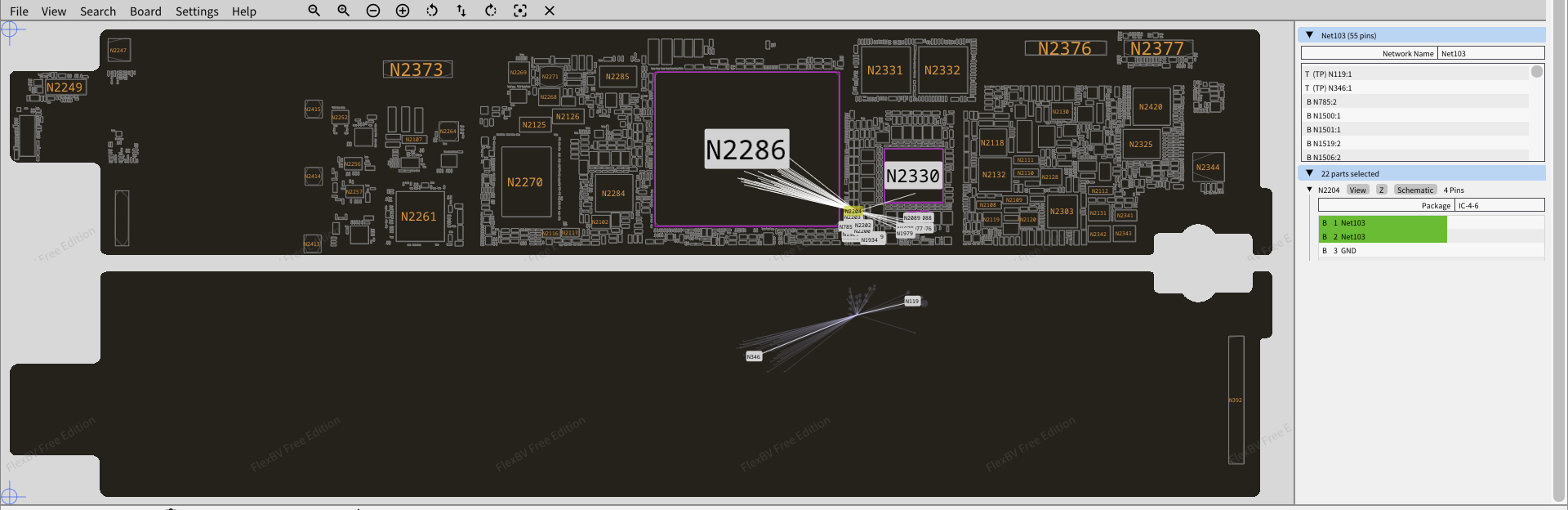Open the Board menu
This screenshot has height=510, width=1568.
pyautogui.click(x=145, y=11)
